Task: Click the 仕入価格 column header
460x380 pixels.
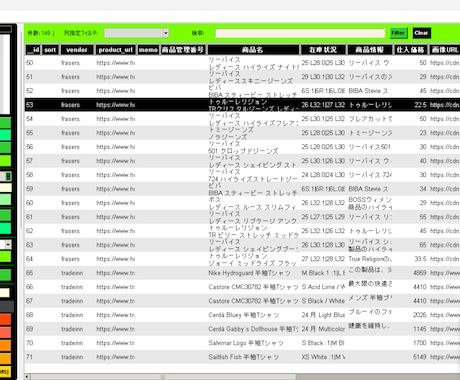Action: coord(410,50)
